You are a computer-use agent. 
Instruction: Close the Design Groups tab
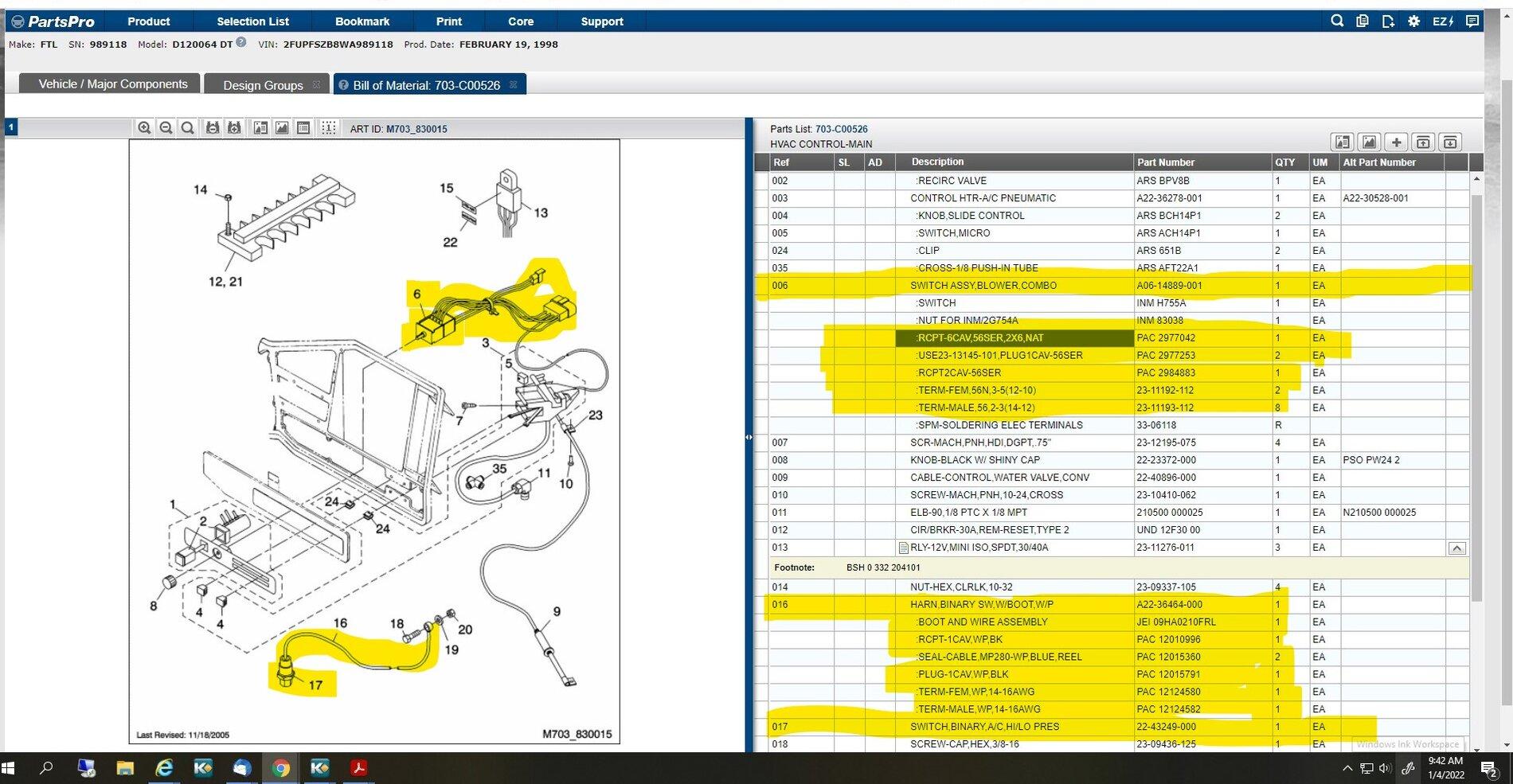[x=316, y=84]
